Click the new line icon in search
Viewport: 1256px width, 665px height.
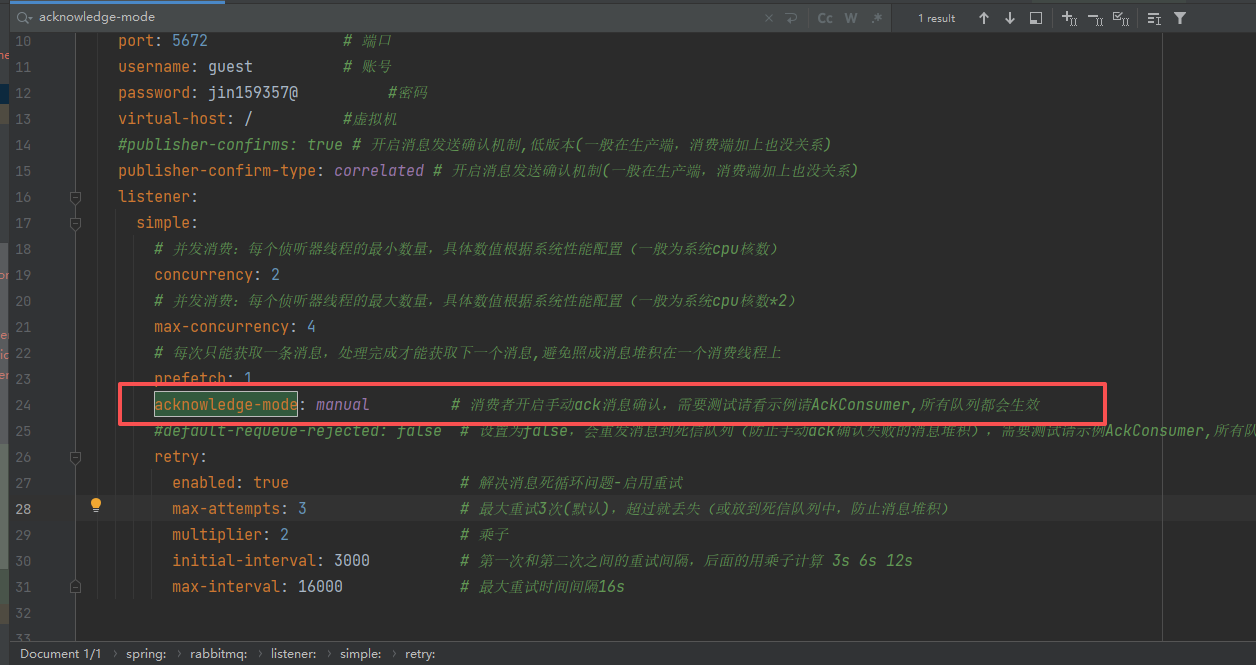[791, 18]
